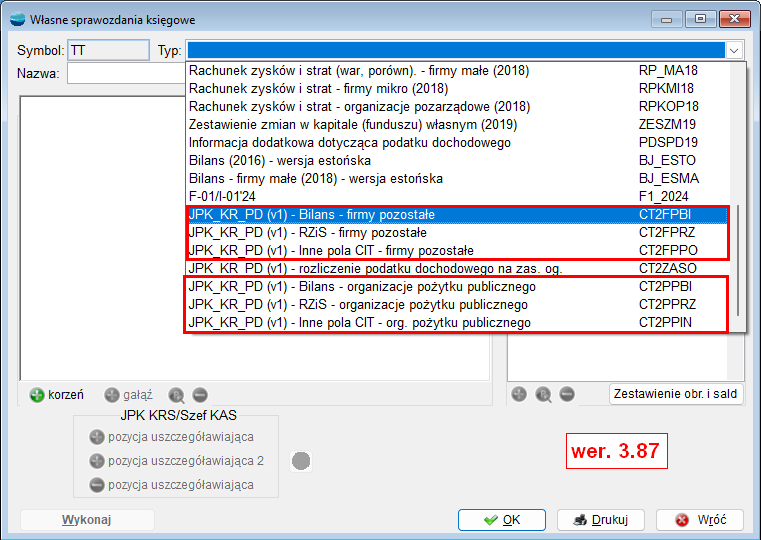Screen dimensions: 761x540
Task: Click the minus icon under right panel
Action: [x=567, y=394]
